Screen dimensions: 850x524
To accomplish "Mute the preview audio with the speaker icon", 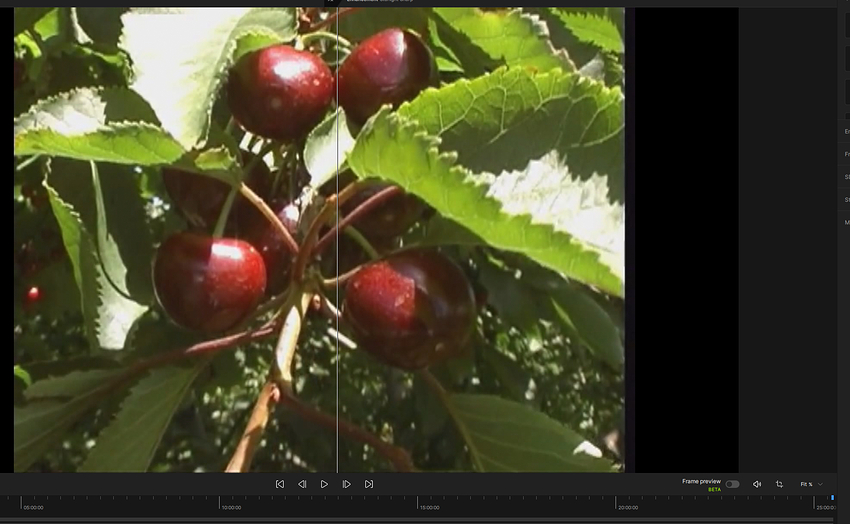I will [x=757, y=484].
